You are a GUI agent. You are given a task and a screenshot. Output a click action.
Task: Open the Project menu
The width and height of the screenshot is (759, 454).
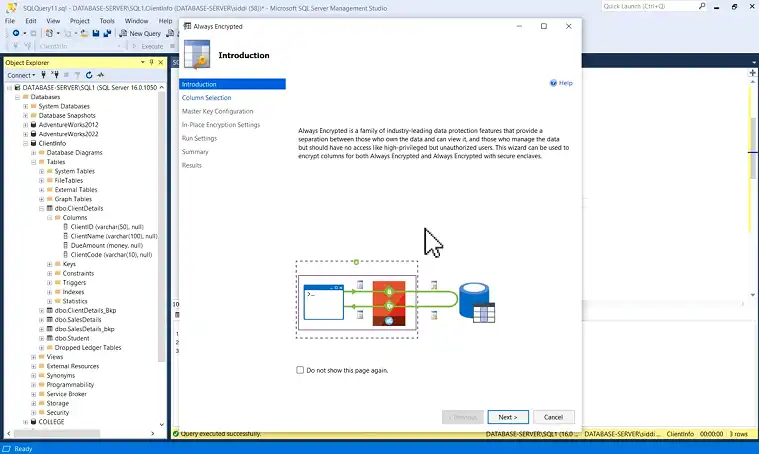coord(79,21)
